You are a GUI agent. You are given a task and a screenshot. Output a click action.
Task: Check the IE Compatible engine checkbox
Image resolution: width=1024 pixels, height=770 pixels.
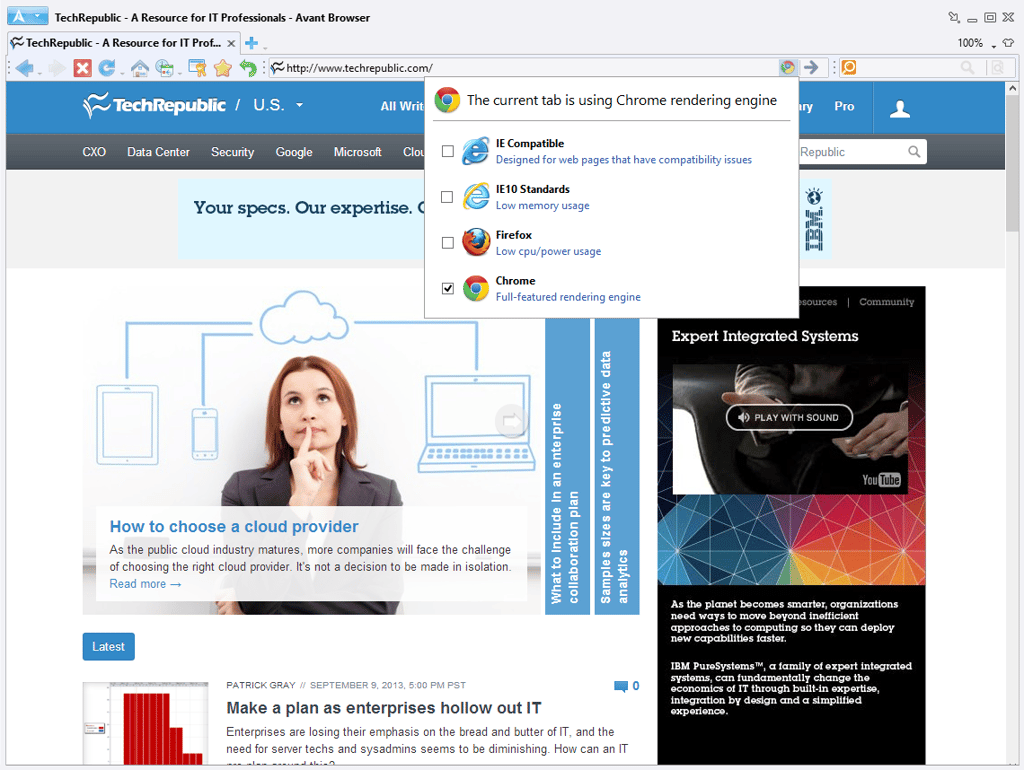pos(447,152)
